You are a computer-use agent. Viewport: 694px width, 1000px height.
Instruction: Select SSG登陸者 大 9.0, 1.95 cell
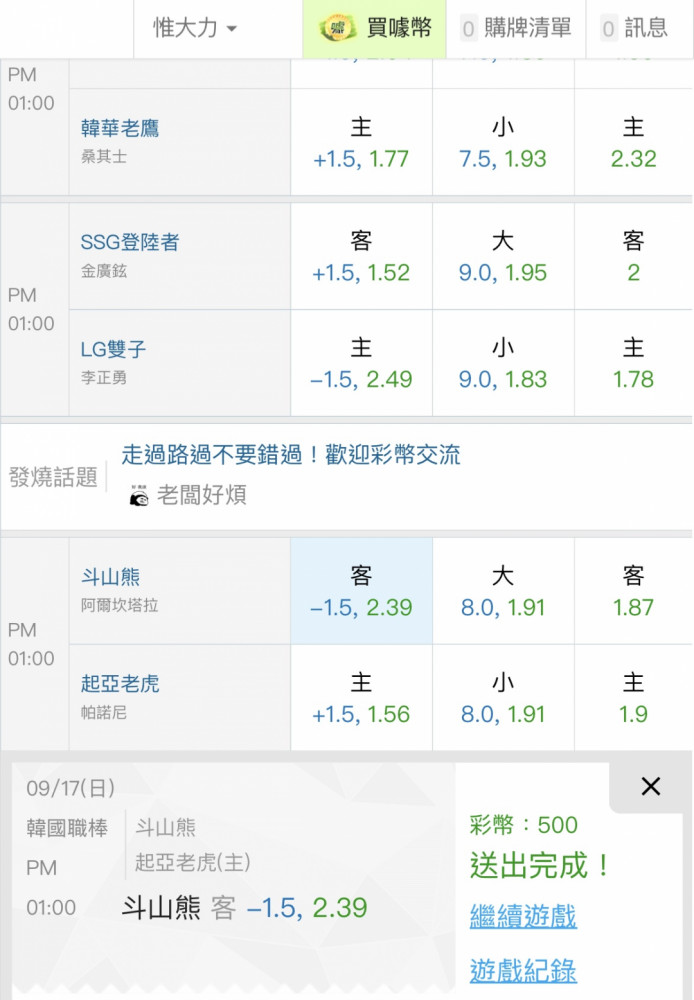point(503,257)
